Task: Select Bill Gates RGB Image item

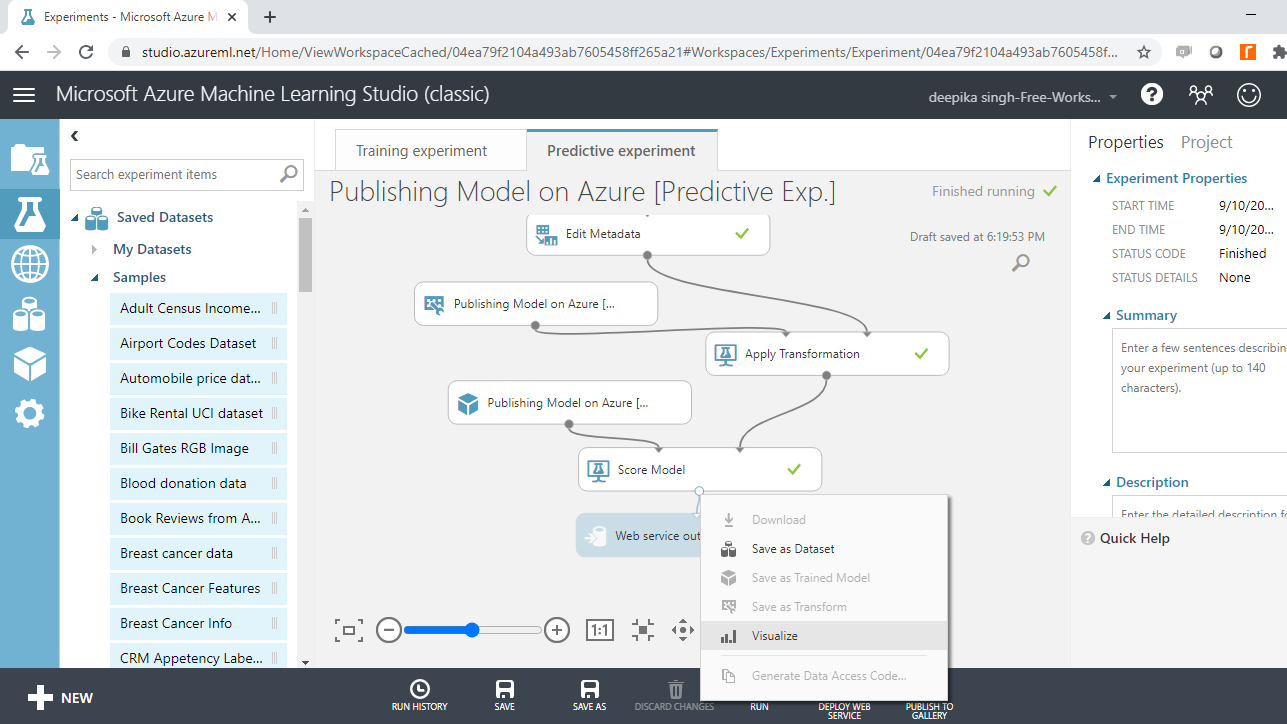Action: (199, 449)
